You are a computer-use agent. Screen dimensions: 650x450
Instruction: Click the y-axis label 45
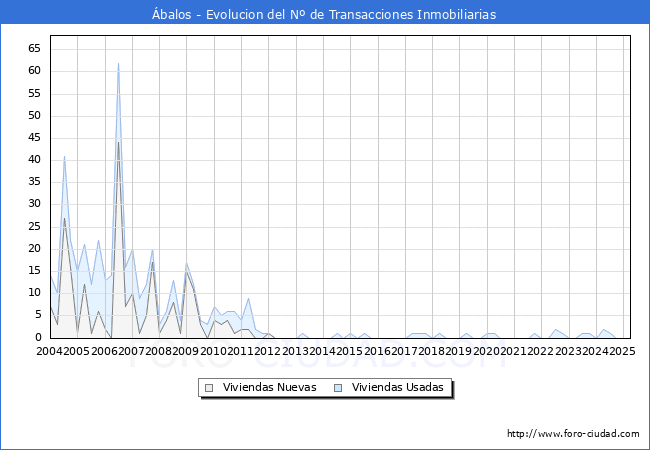click(x=34, y=138)
